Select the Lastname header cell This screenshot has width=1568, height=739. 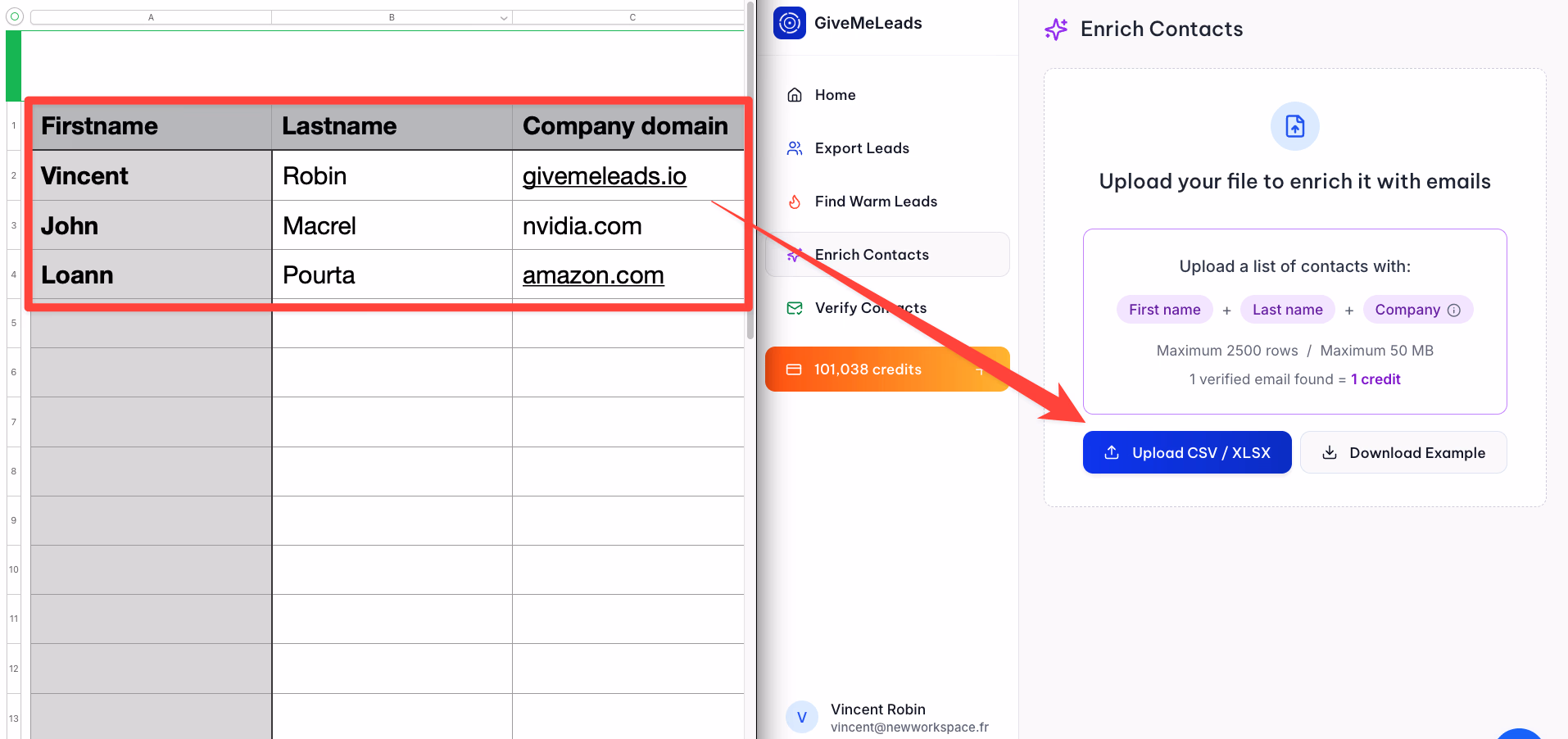tap(392, 126)
